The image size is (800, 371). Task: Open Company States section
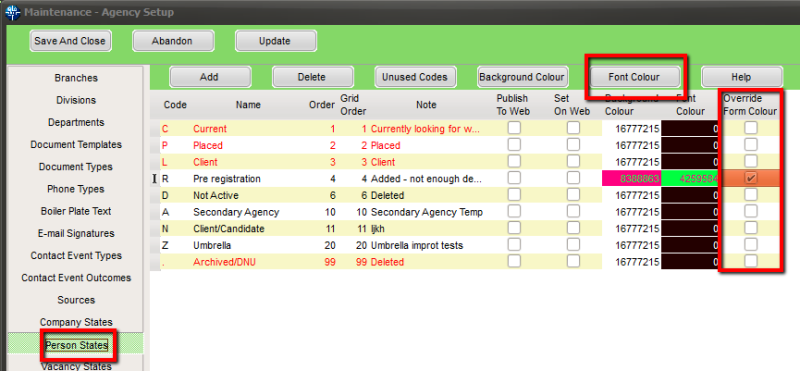[x=76, y=322]
